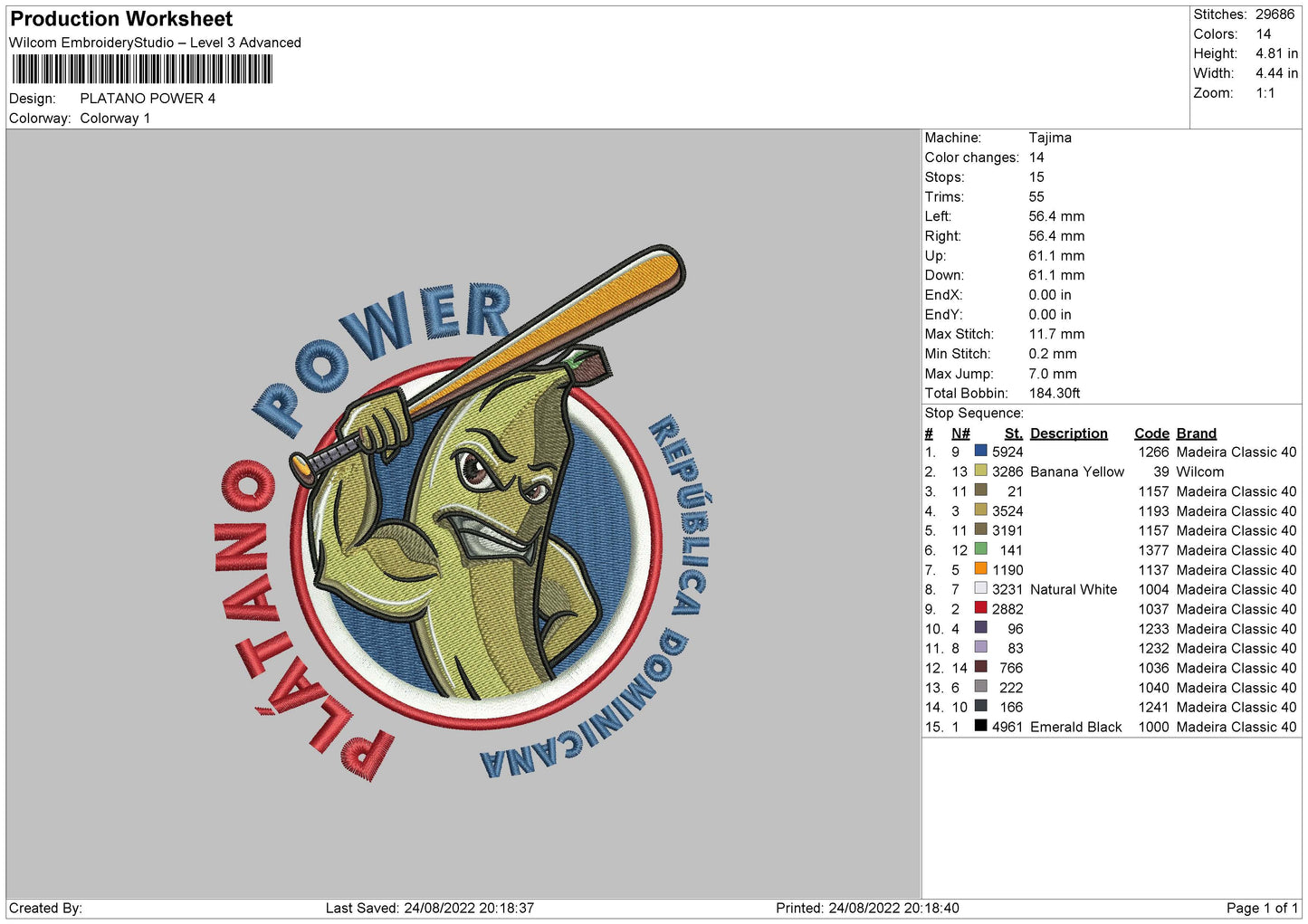Screen dimensions: 1308x924
Task: Click the 'St.' column header
Action: click(1013, 433)
